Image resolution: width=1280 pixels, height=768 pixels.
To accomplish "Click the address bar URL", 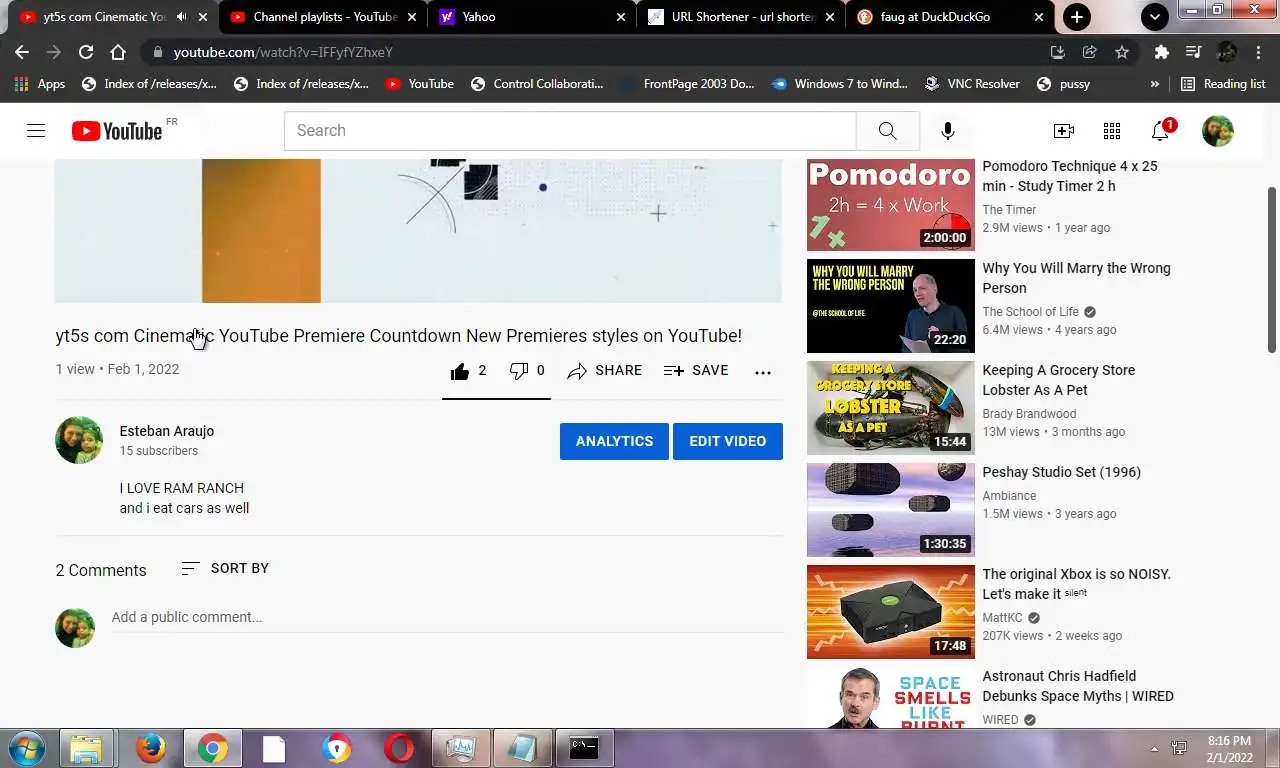I will click(283, 52).
